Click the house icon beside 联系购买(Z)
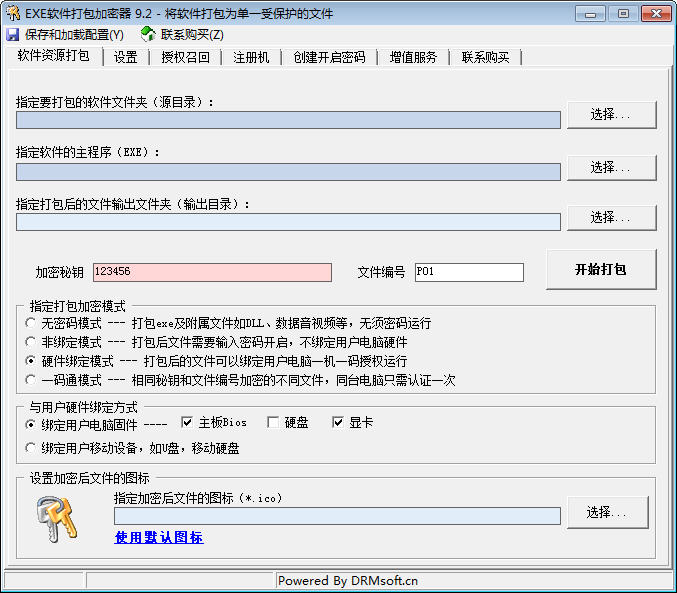 pos(148,34)
